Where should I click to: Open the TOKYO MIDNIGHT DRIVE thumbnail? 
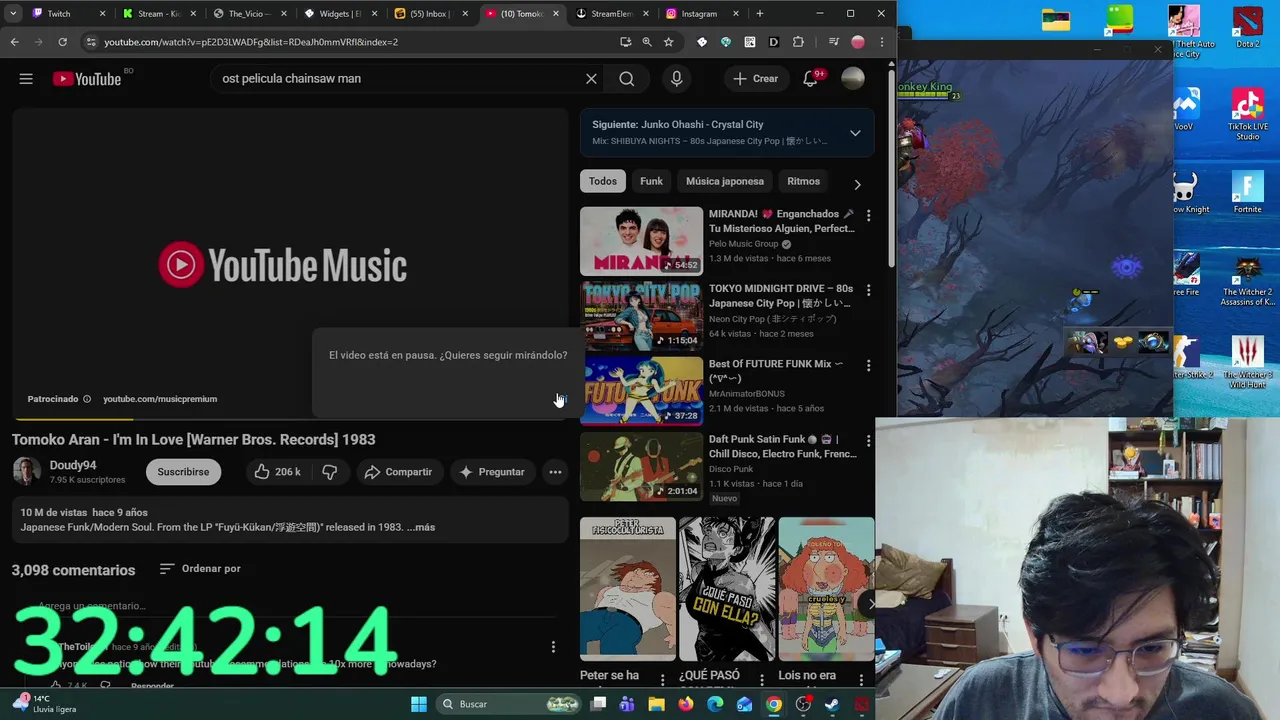[641, 316]
